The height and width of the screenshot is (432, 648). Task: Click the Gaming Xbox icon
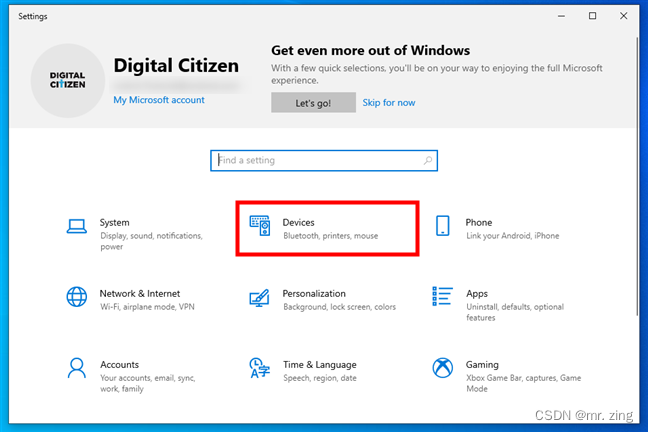(x=443, y=368)
